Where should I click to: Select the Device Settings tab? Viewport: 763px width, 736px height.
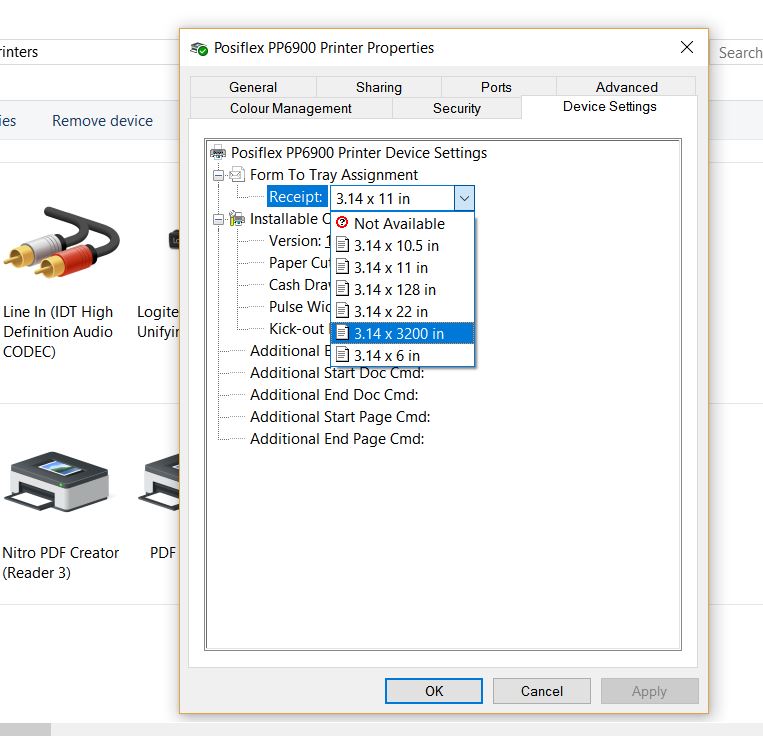pyautogui.click(x=609, y=107)
